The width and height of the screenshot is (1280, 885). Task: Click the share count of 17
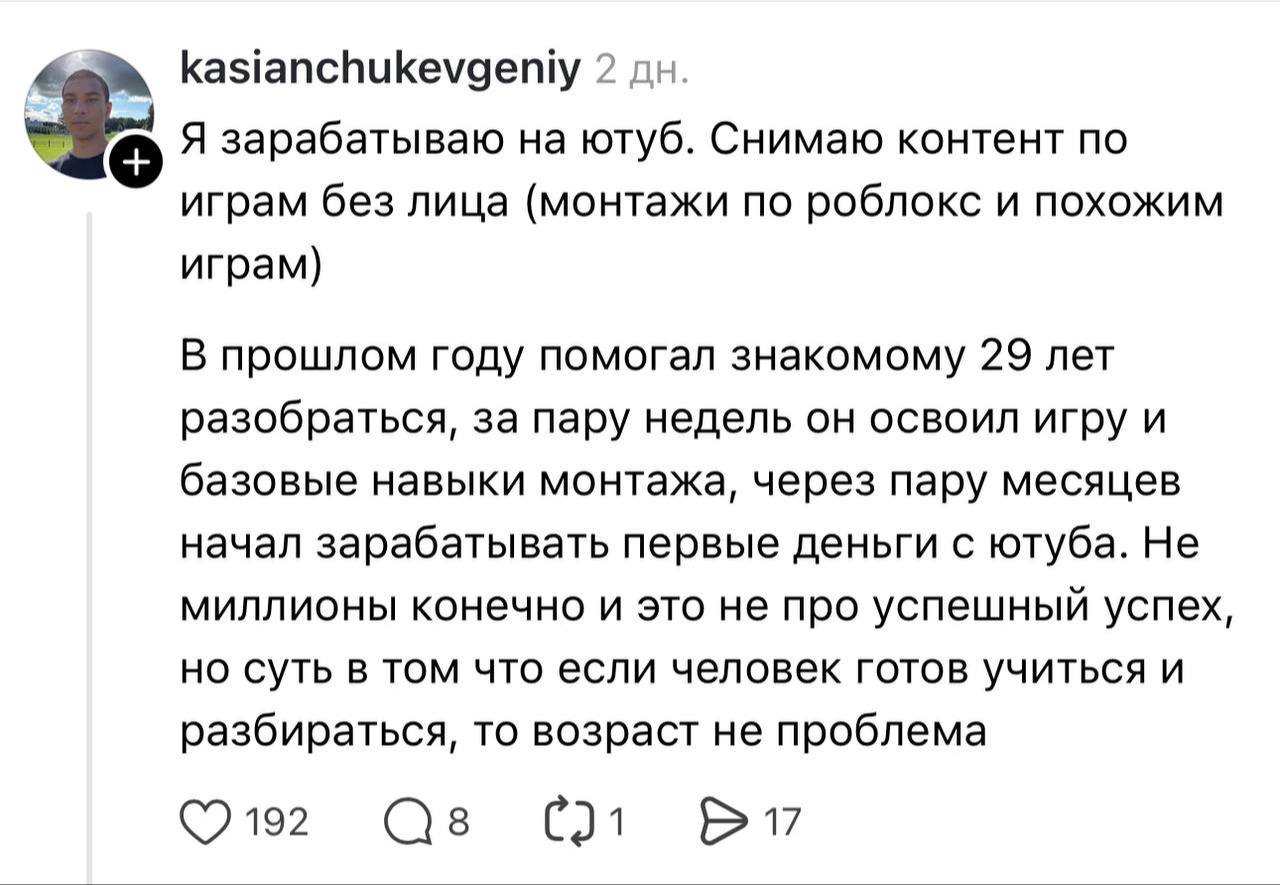tap(782, 823)
